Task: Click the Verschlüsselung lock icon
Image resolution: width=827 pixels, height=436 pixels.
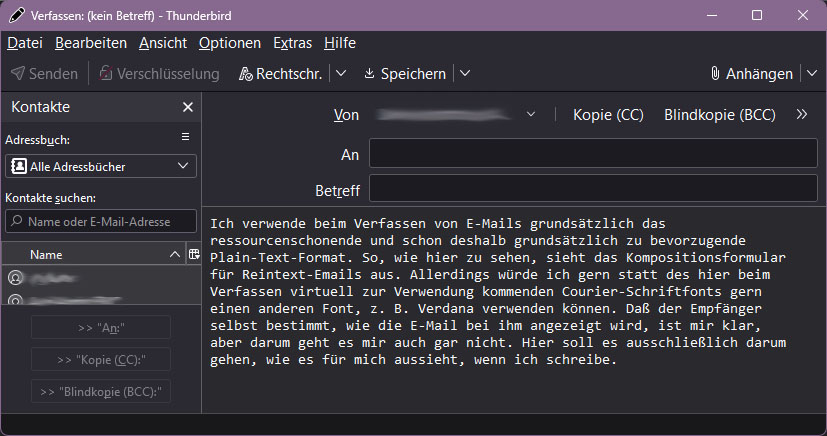Action: [106, 73]
